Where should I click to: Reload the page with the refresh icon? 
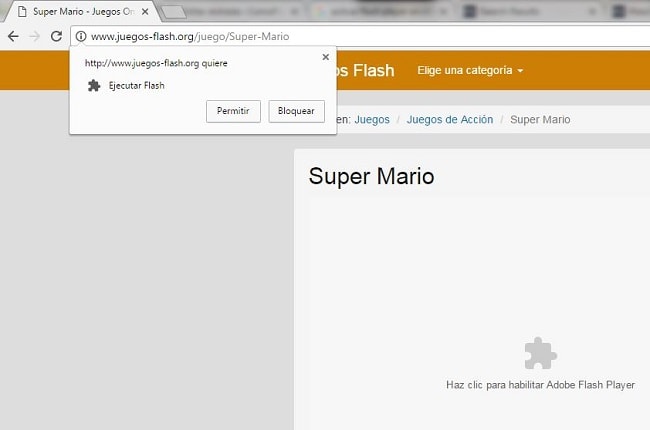pyautogui.click(x=56, y=36)
